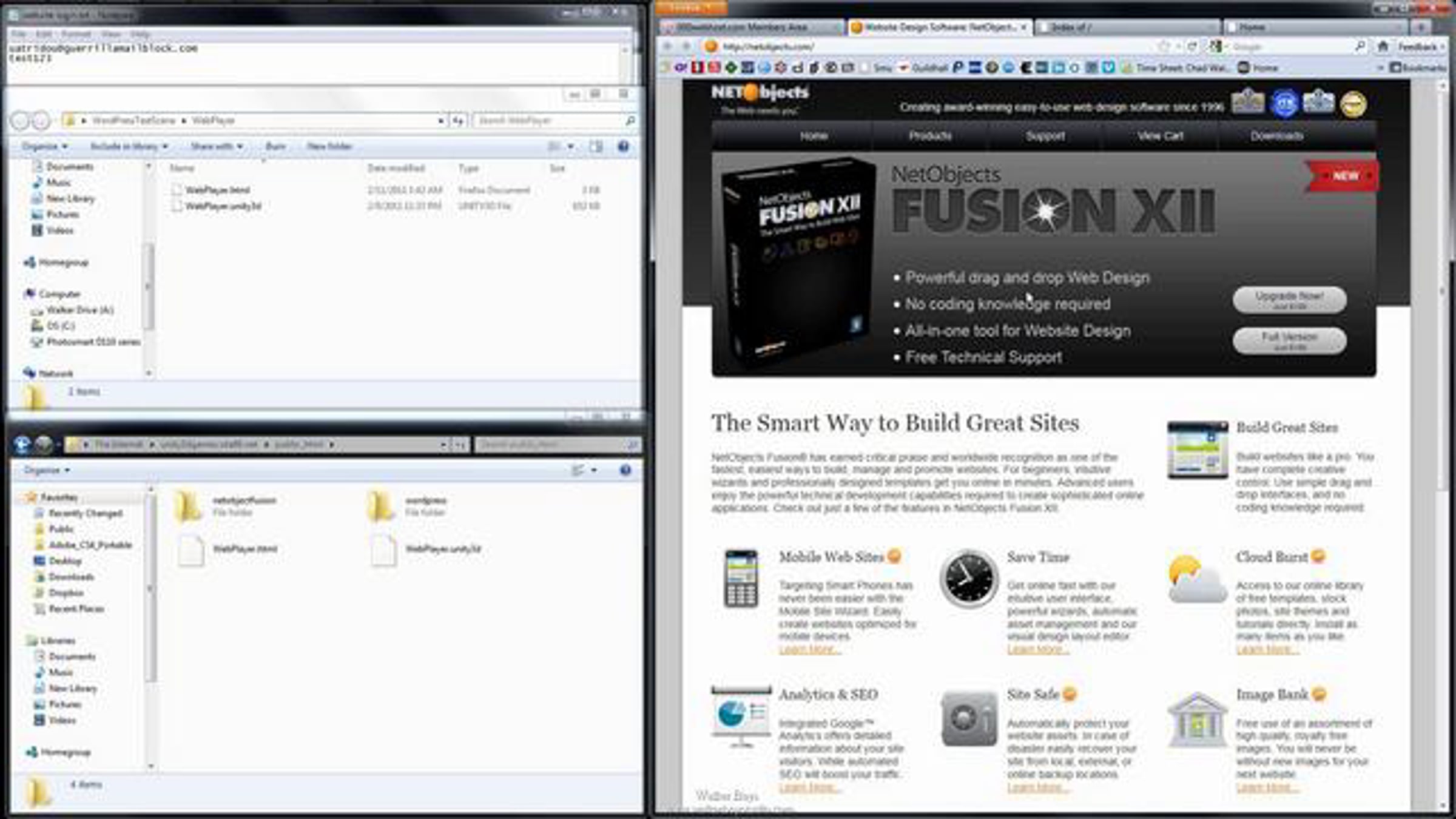
Task: Click the browser back arrow
Action: [x=668, y=46]
